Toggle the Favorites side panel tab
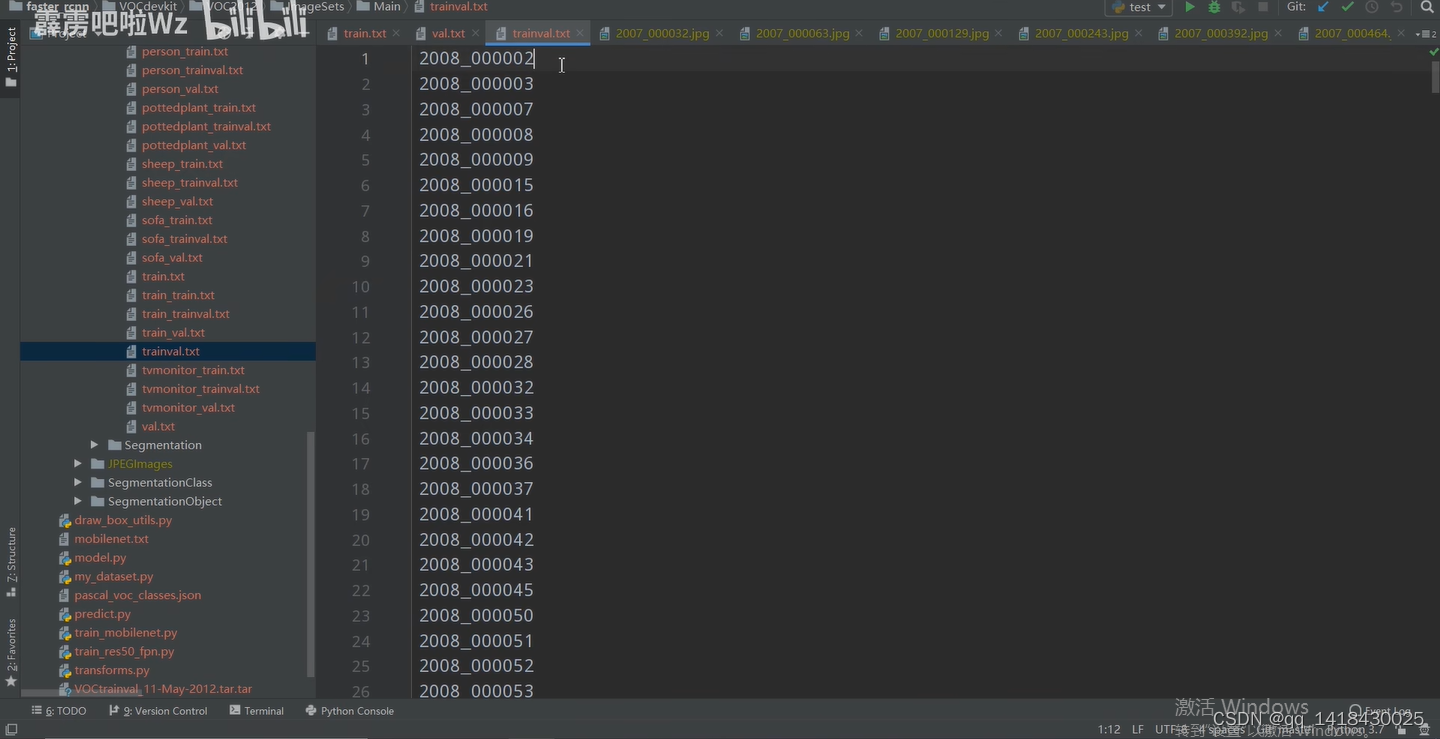Viewport: 1440px width, 739px height. [11, 652]
